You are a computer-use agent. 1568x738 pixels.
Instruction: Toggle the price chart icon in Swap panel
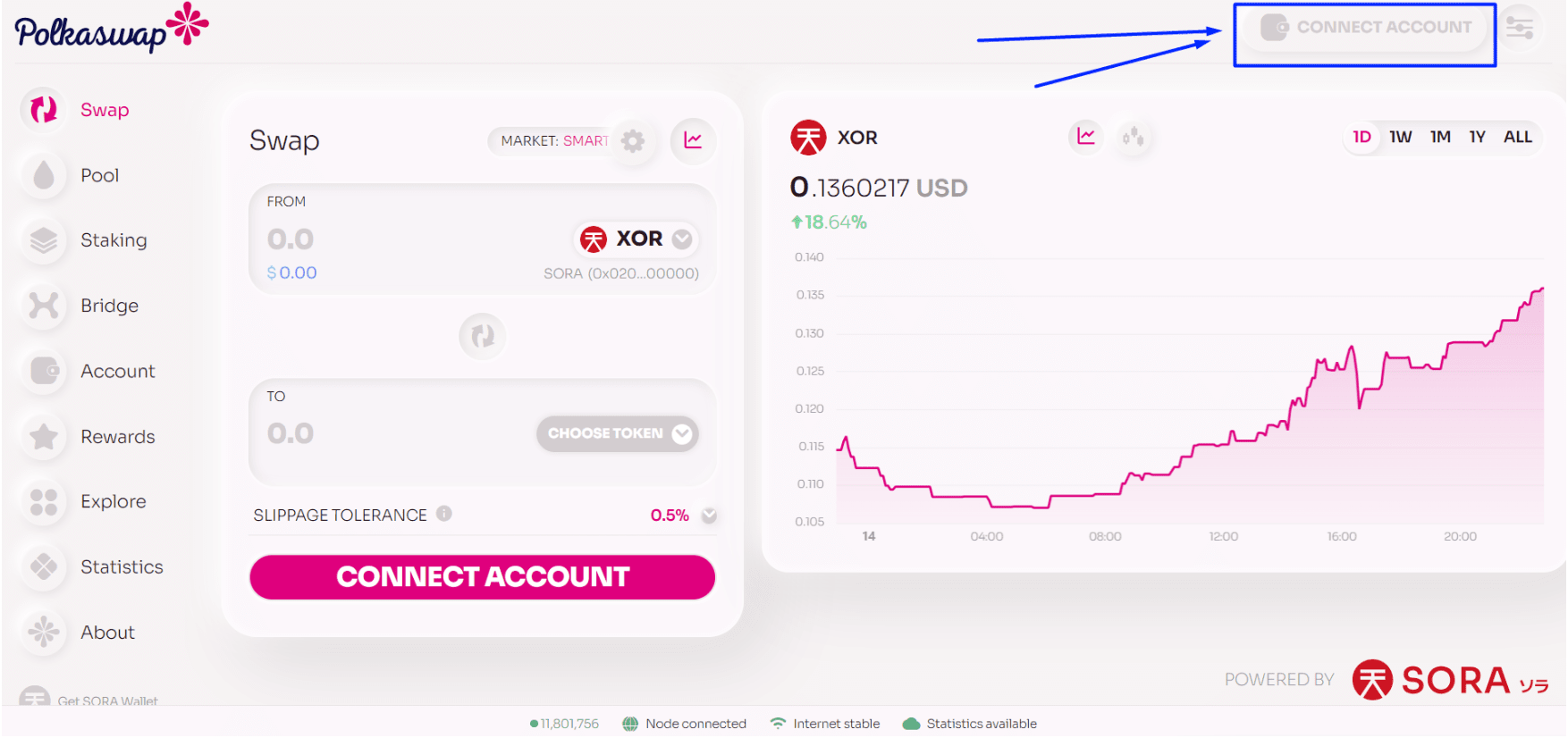(693, 140)
